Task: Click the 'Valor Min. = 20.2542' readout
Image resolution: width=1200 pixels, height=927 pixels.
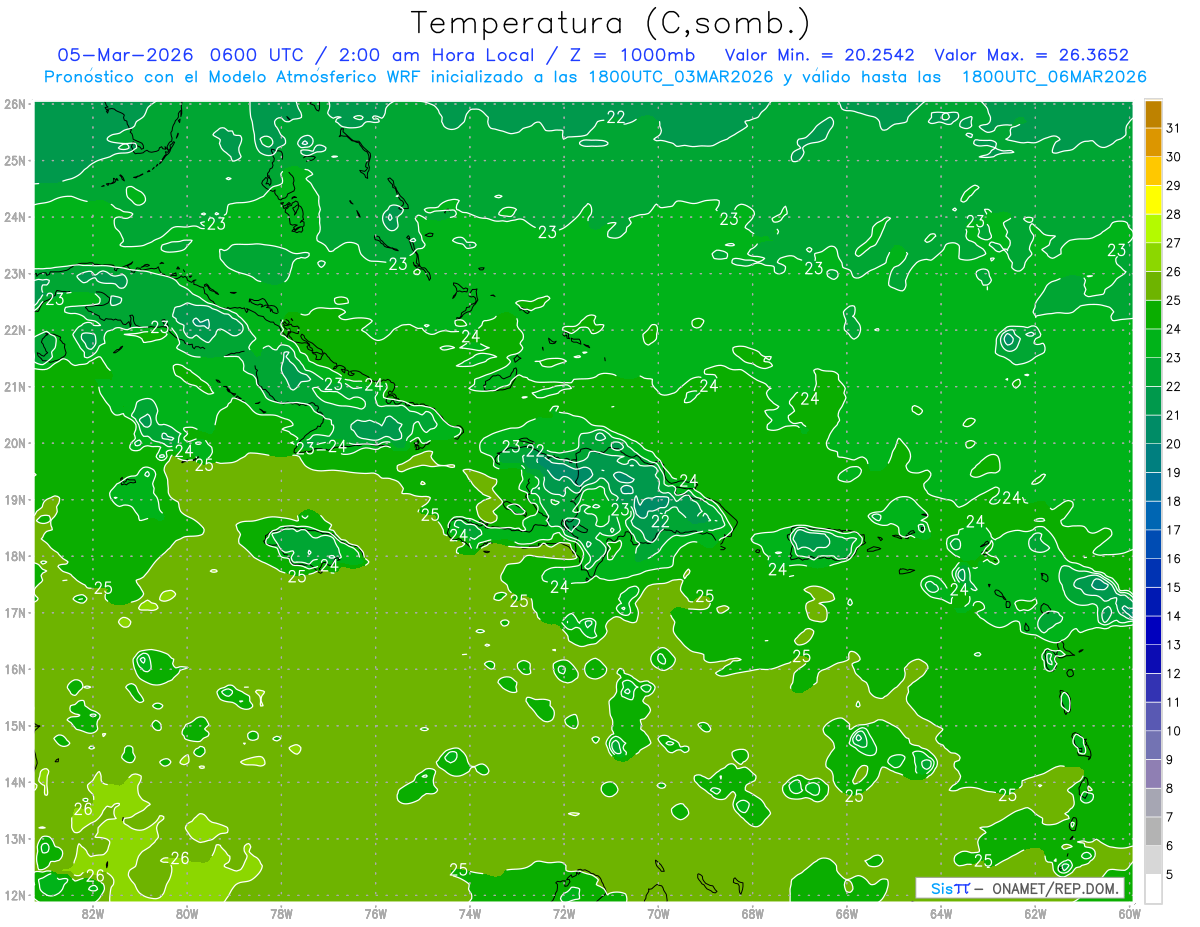Action: tap(820, 55)
